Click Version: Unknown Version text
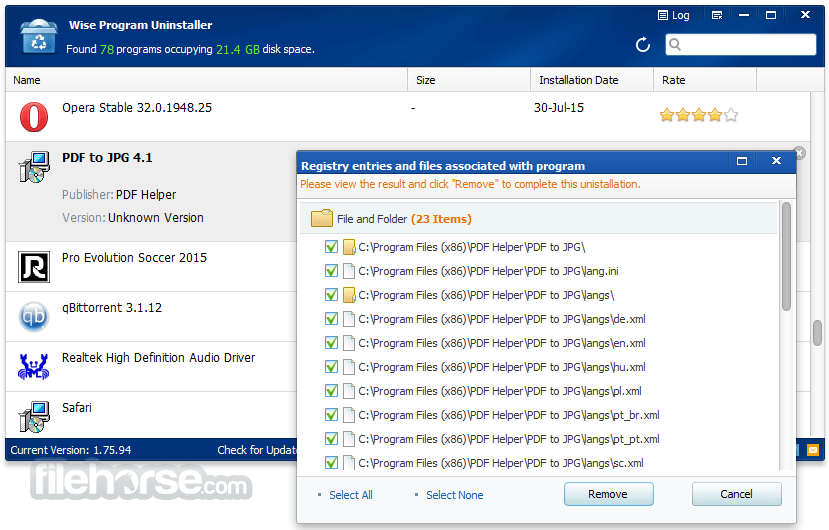 pyautogui.click(x=133, y=218)
